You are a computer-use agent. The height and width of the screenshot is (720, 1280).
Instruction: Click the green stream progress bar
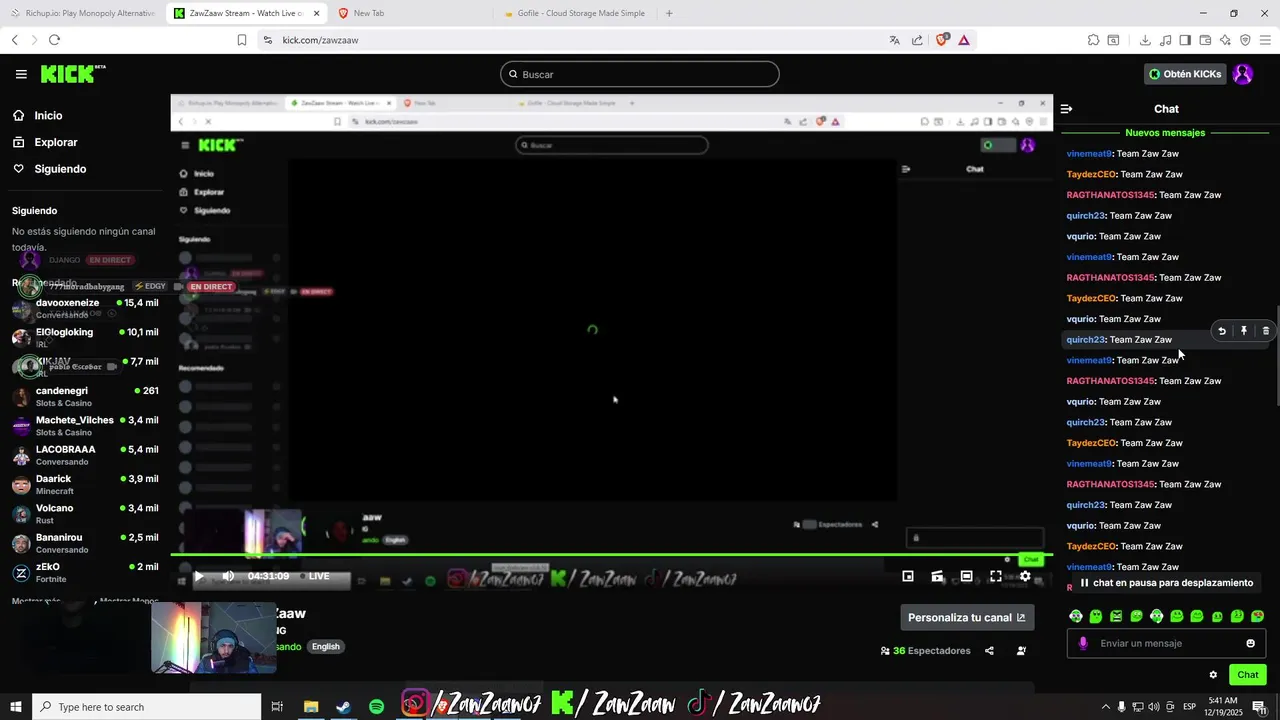coord(611,554)
